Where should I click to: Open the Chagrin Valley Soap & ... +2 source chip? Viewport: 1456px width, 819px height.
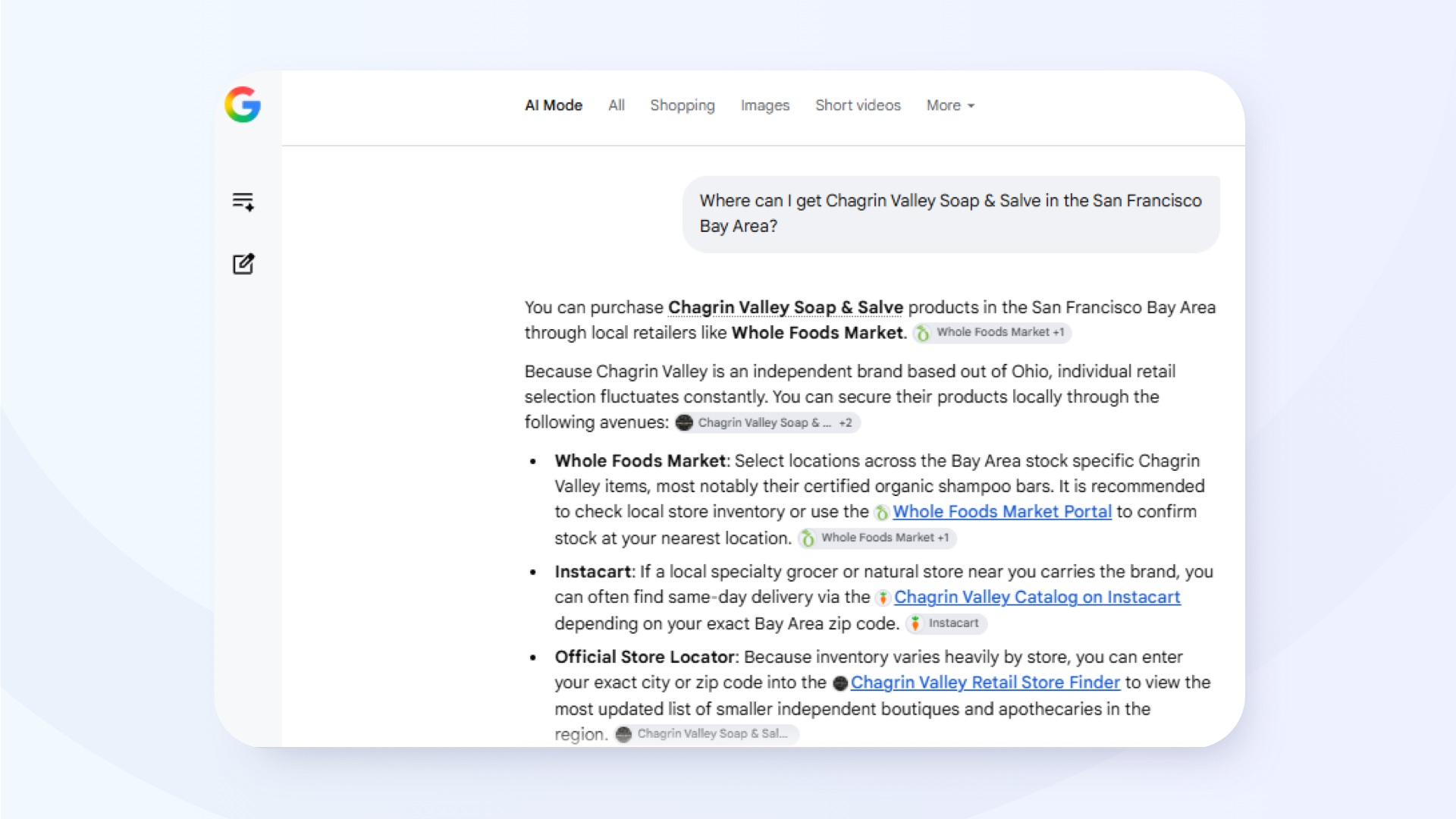[x=767, y=422]
